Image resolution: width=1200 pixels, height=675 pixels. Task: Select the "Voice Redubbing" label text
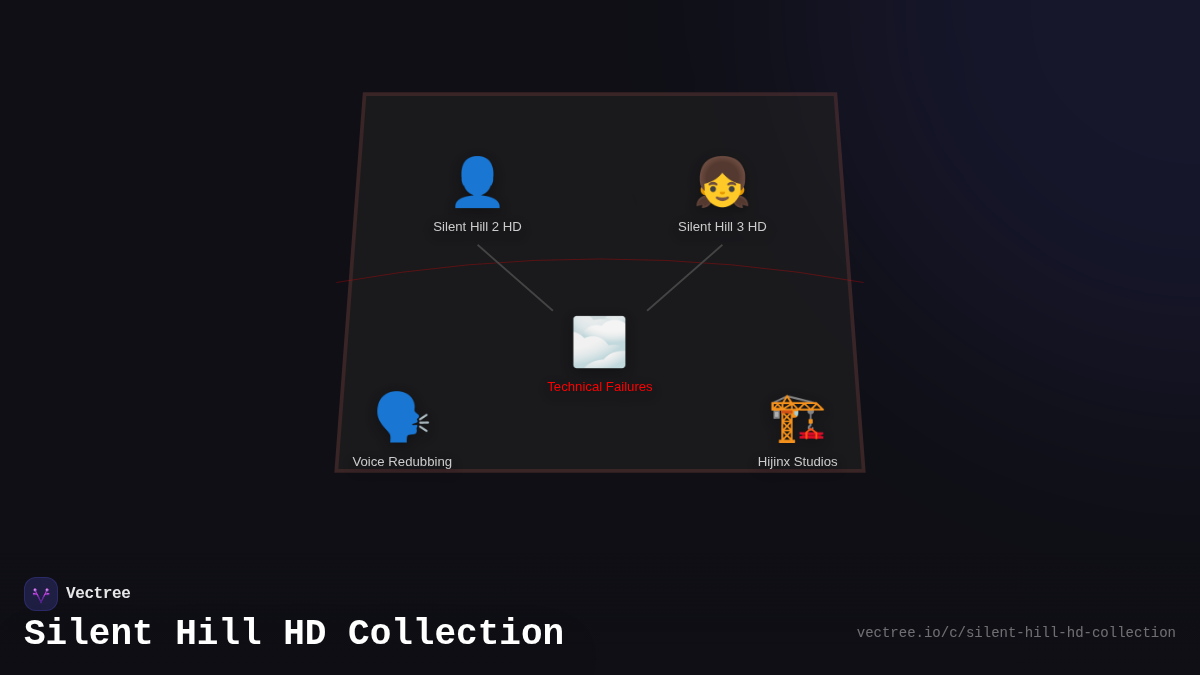402,461
